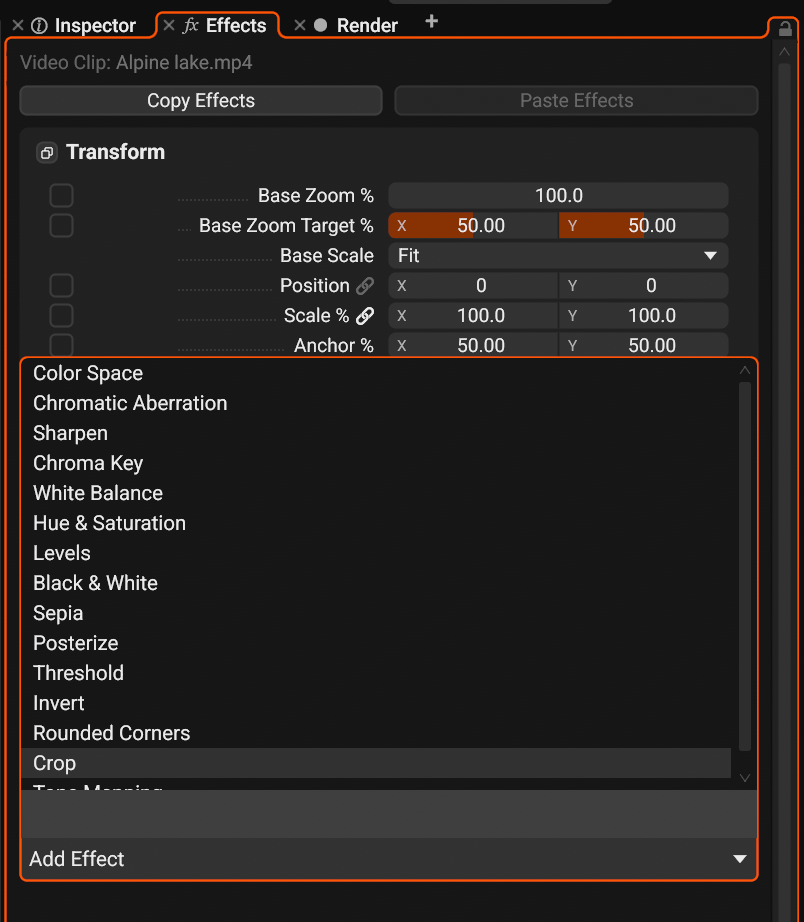The height and width of the screenshot is (922, 804).
Task: Select the Chromatic Aberration effect
Action: pos(376,403)
